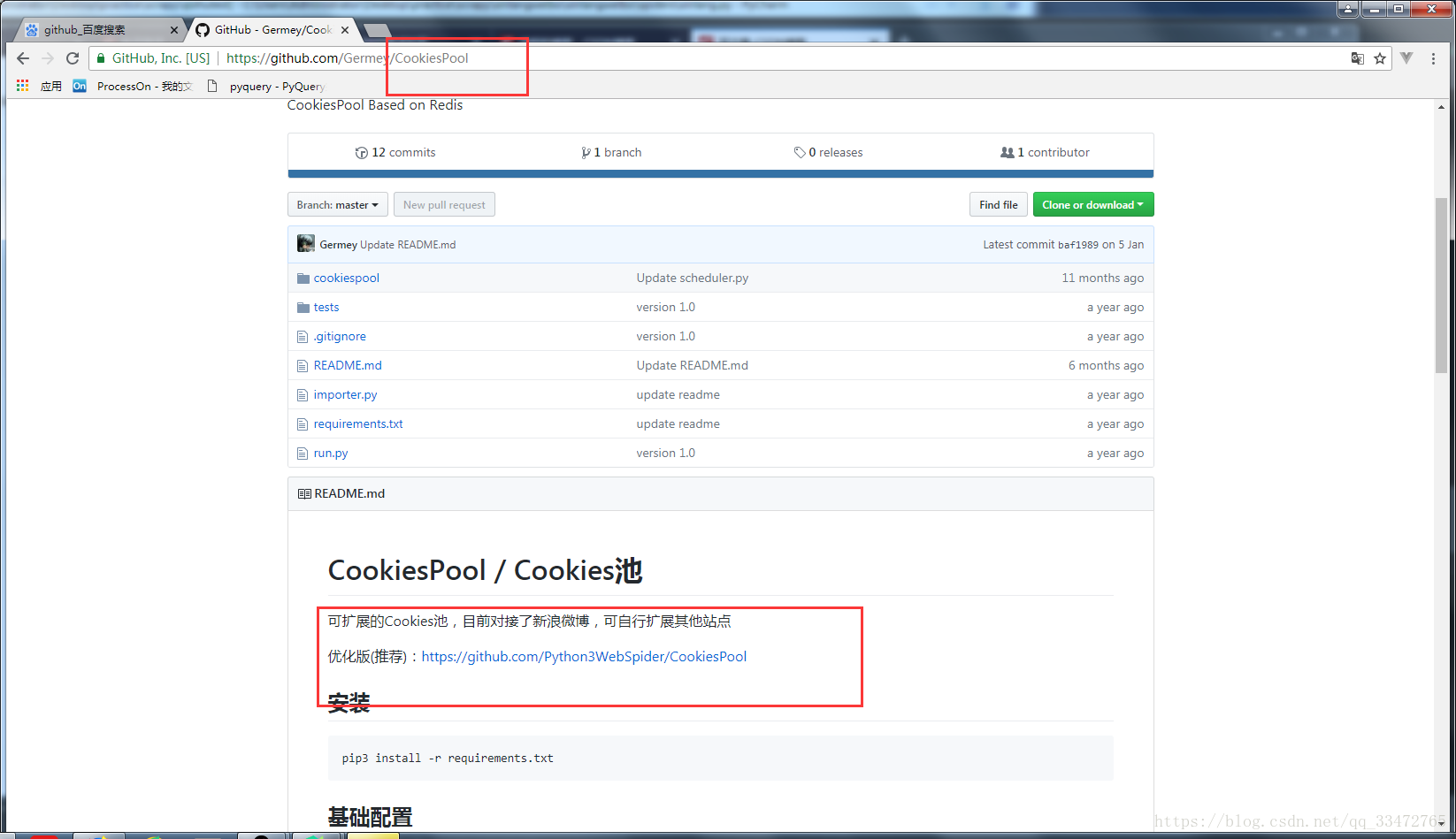Image resolution: width=1456 pixels, height=839 pixels.
Task: Open the requirements.txt file
Action: [x=358, y=423]
